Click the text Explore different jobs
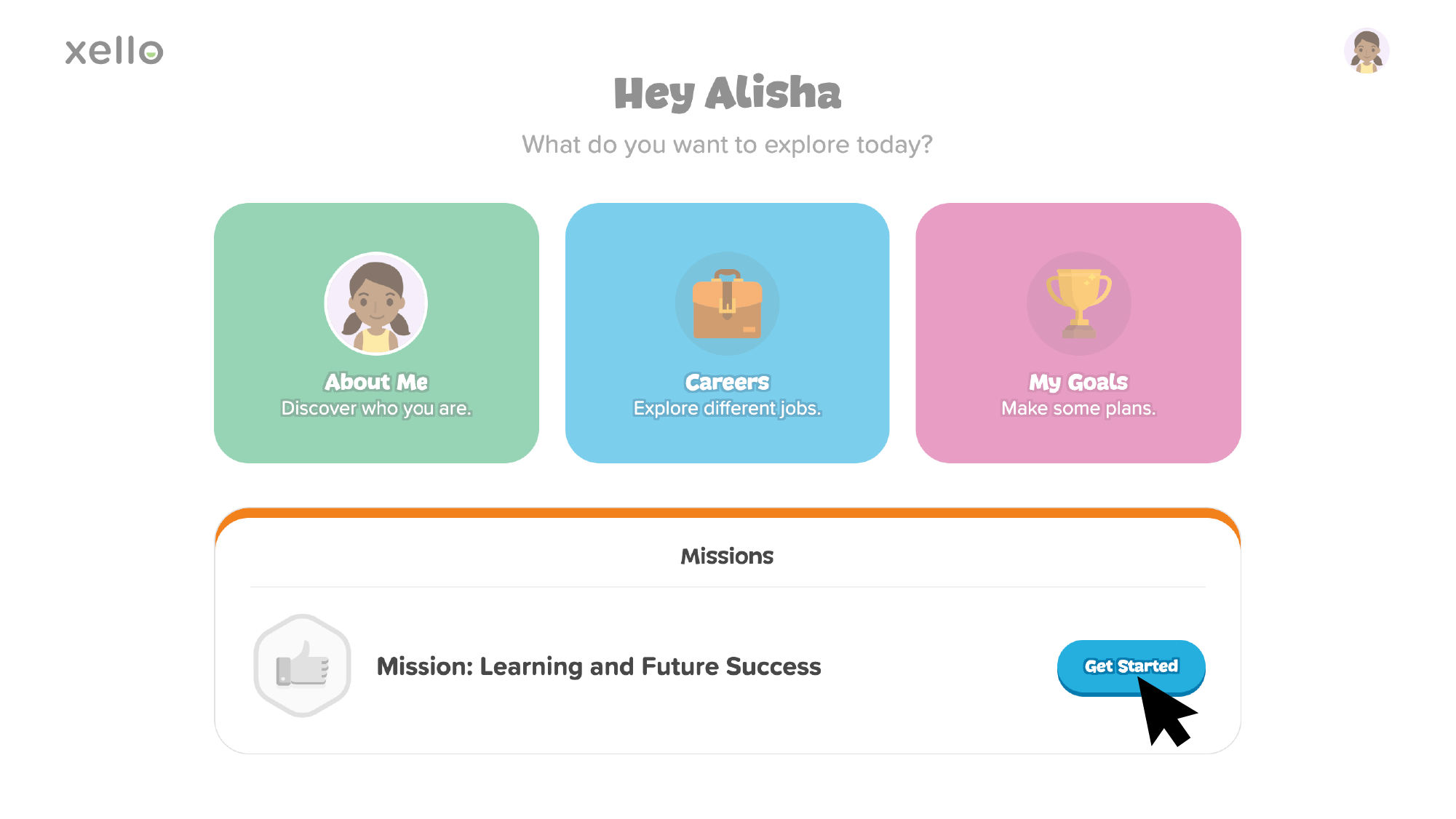 click(x=727, y=408)
